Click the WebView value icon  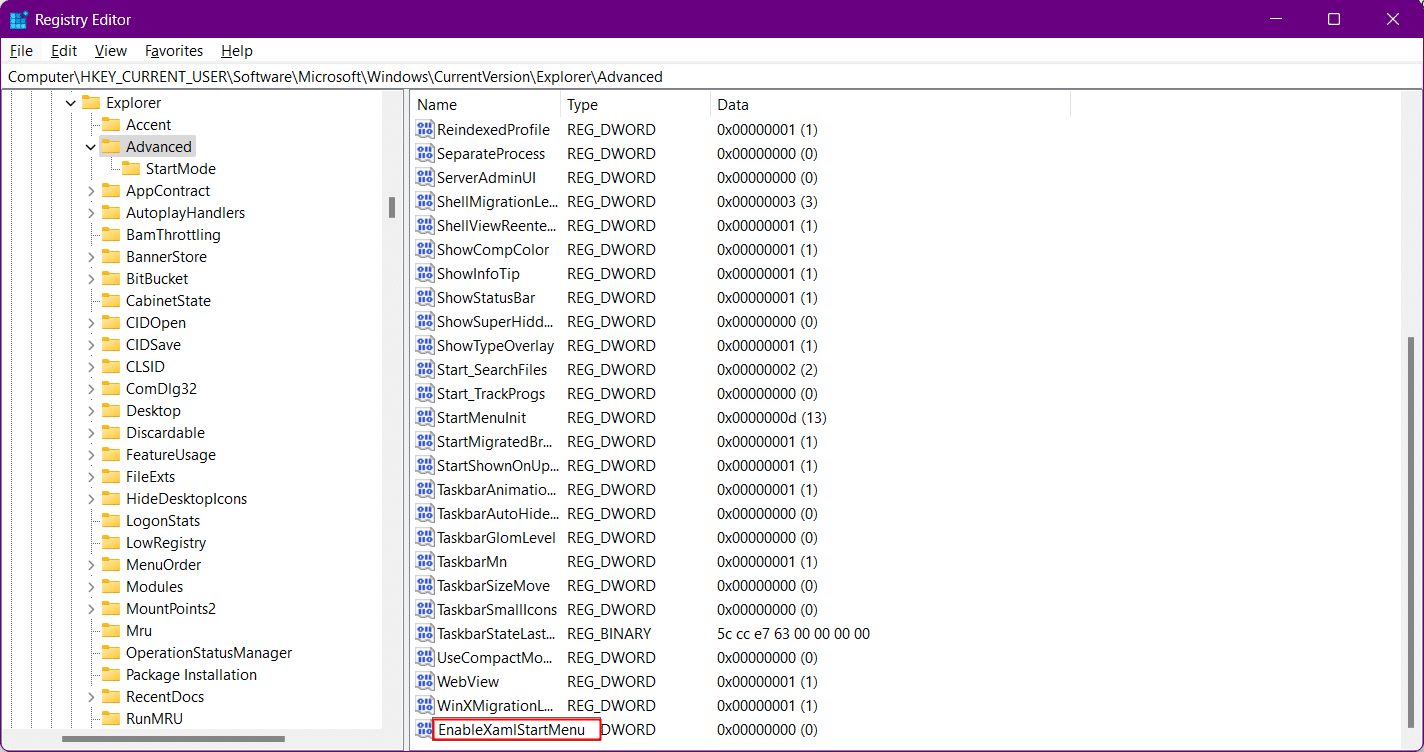425,682
